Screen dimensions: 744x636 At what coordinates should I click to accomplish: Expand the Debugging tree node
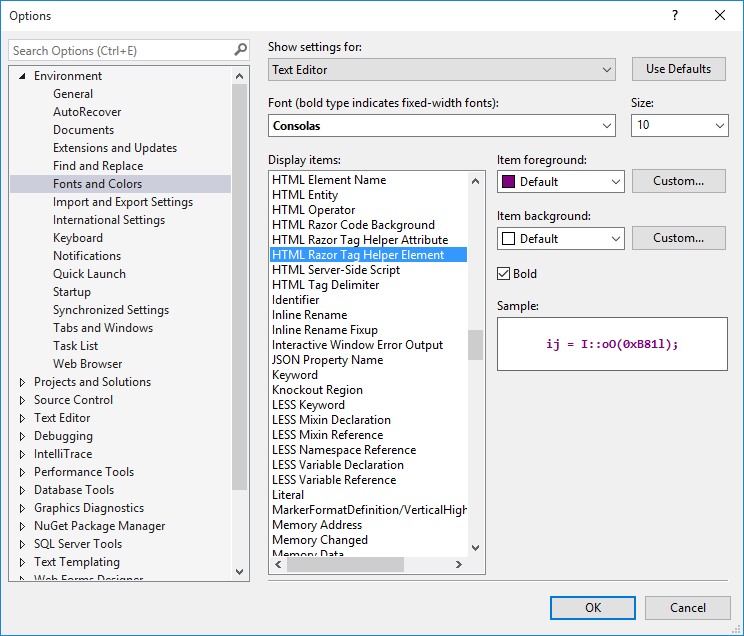coord(22,436)
